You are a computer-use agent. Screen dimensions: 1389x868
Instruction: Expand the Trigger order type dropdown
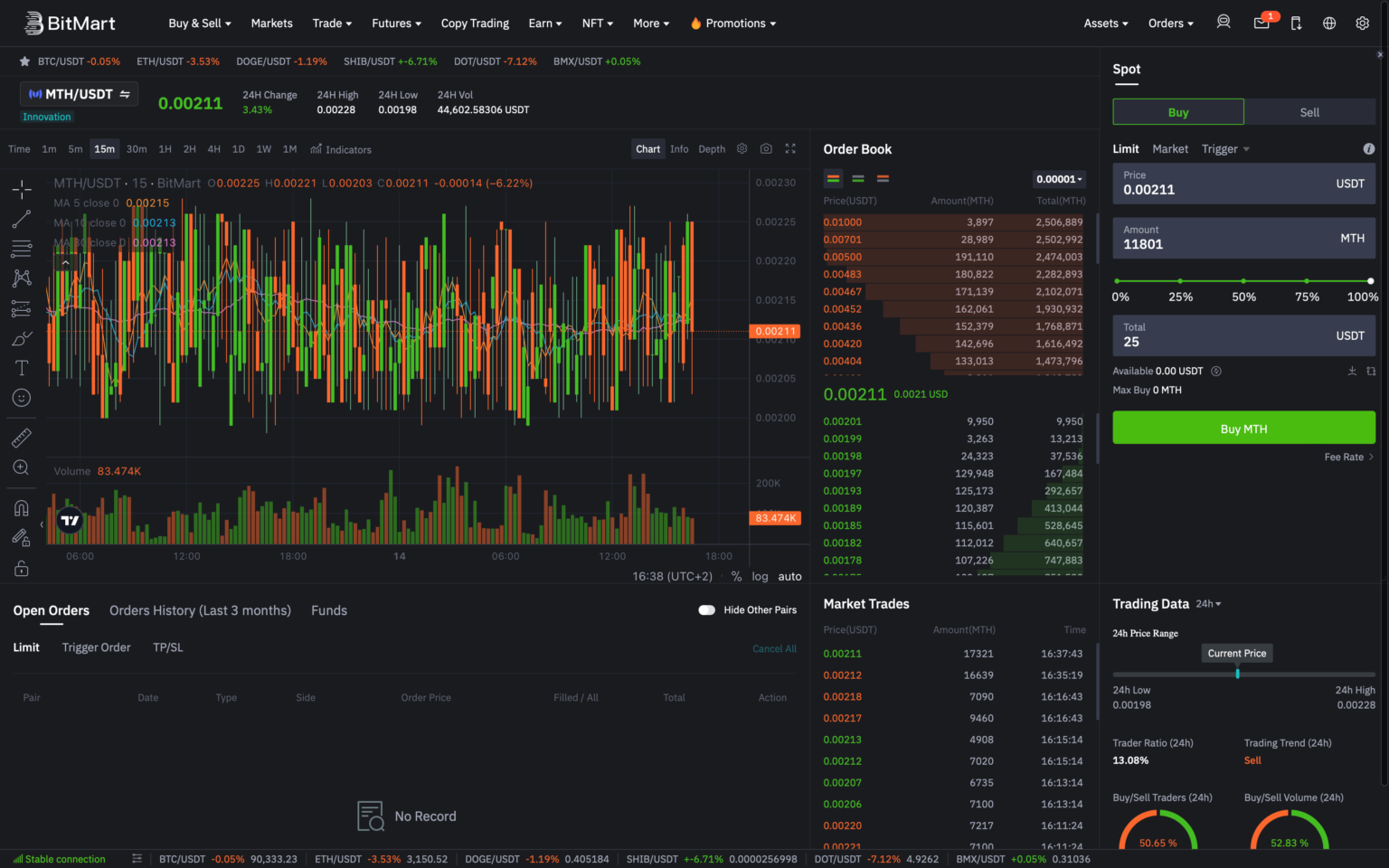point(1225,149)
